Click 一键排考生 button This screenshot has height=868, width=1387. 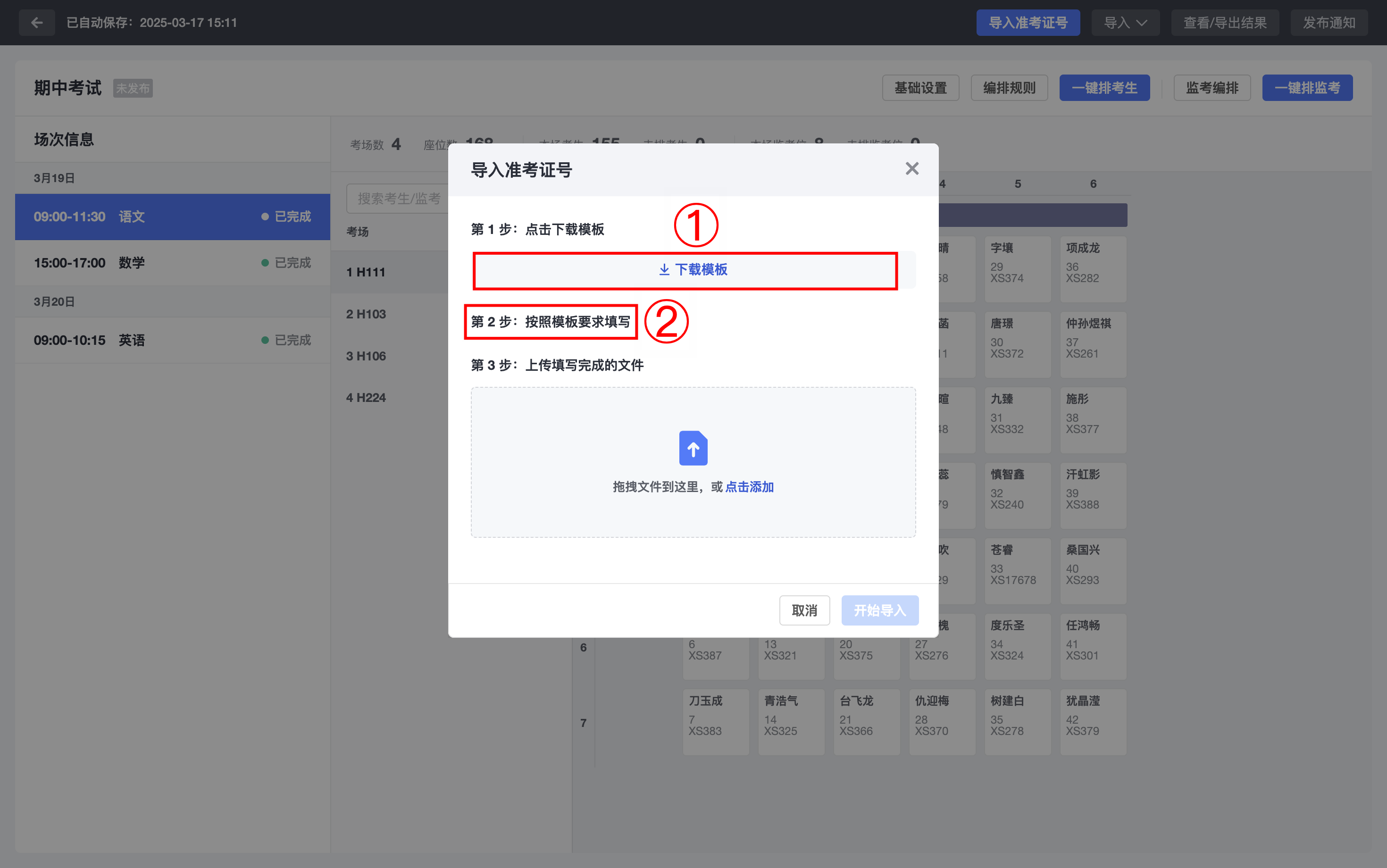(x=1104, y=88)
